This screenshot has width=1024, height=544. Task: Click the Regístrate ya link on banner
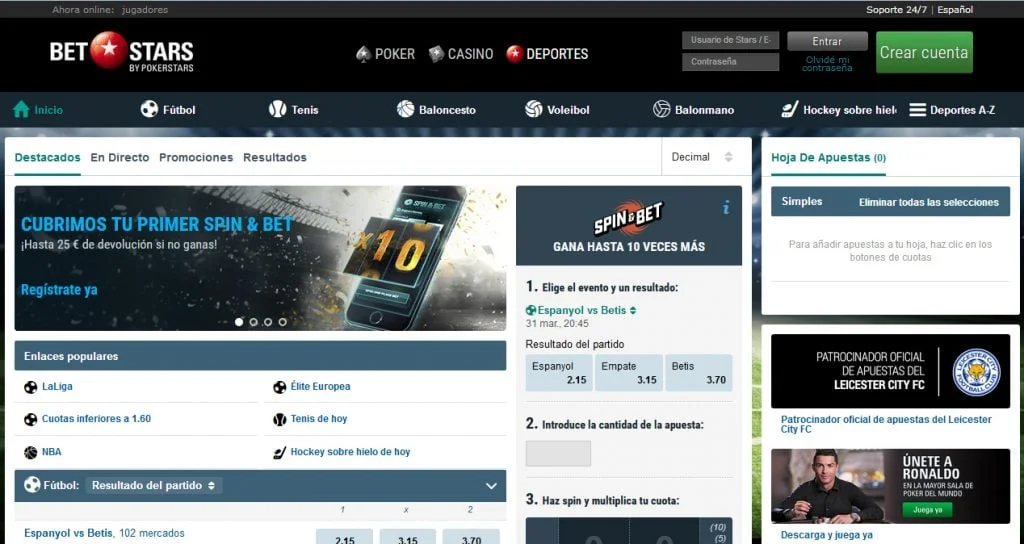click(59, 290)
